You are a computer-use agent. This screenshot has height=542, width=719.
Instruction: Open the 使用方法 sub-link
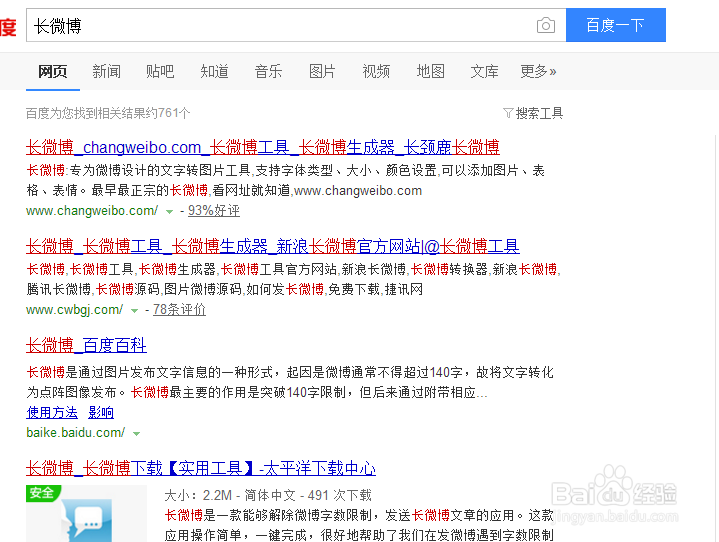[52, 412]
